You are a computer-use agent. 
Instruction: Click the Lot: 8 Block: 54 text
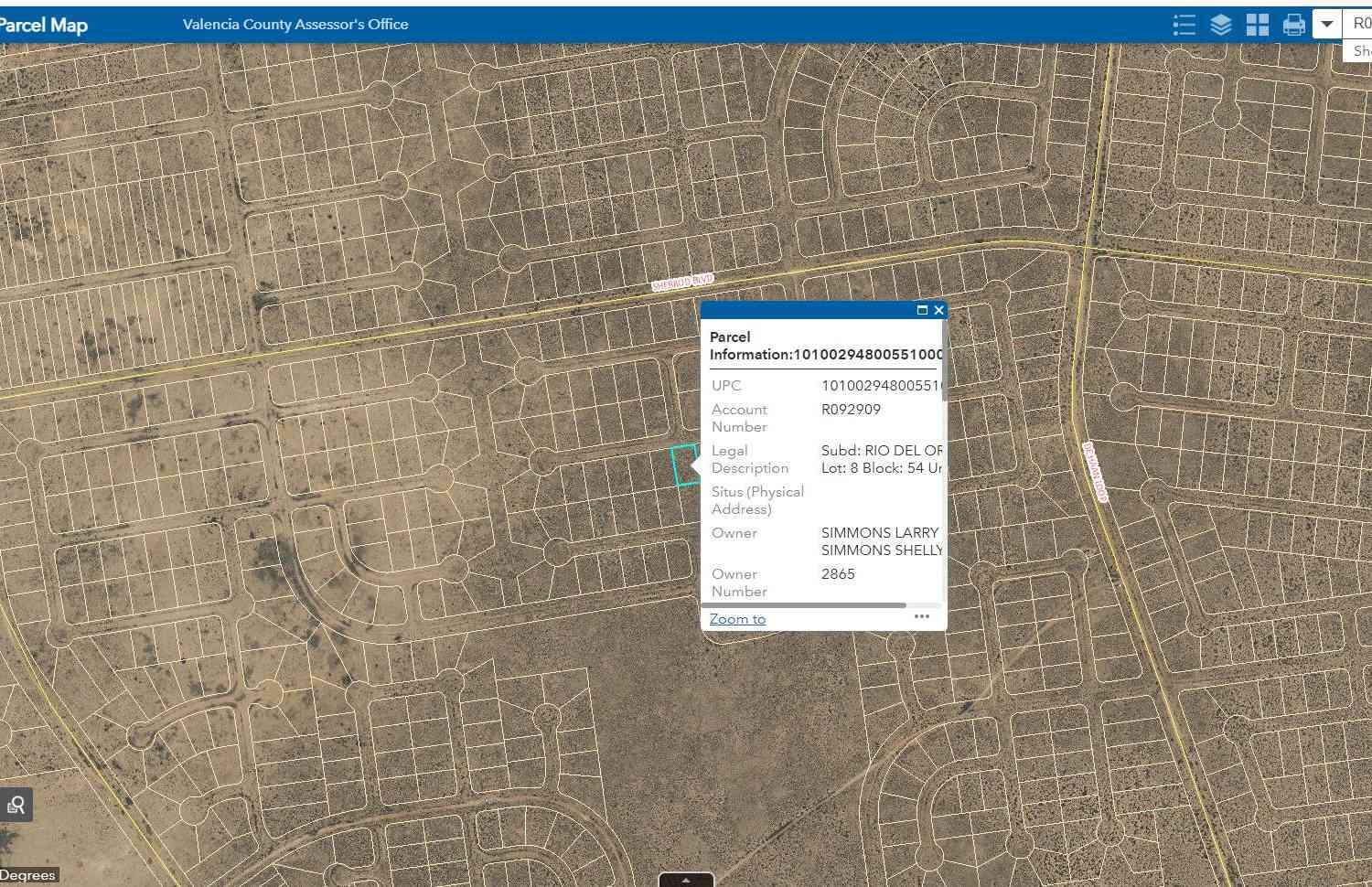tap(882, 468)
